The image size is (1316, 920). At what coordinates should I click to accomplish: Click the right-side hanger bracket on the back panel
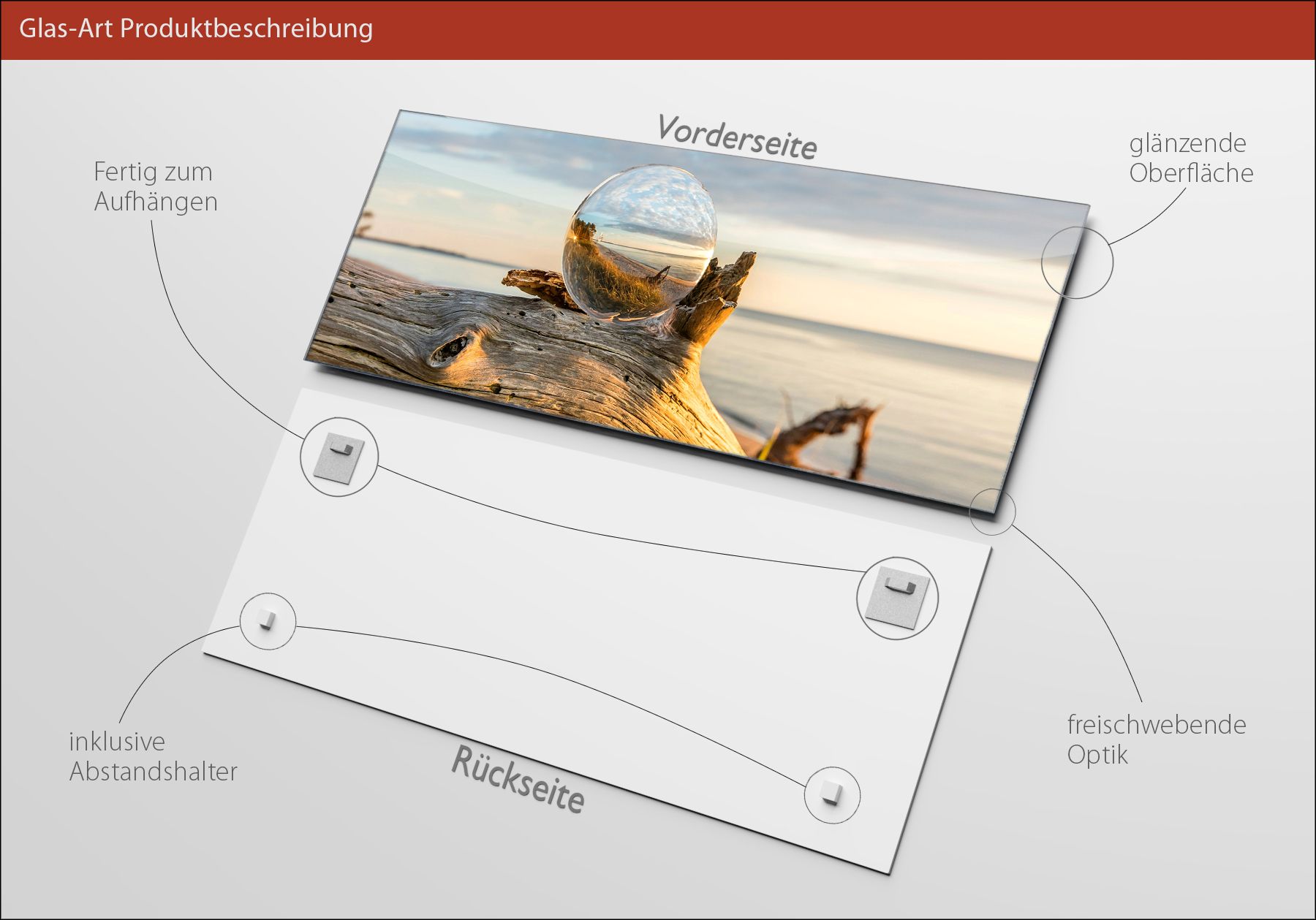897,597
